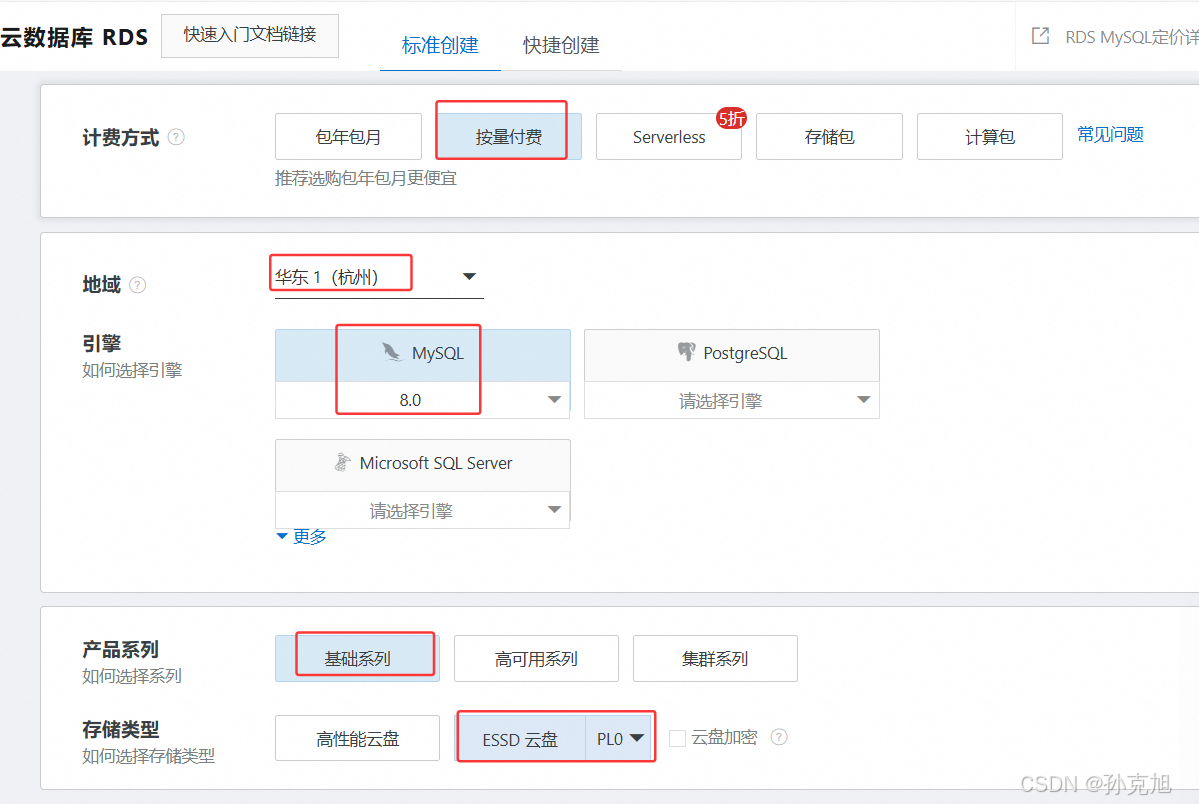Click 如何选择存储类型 help link
The image size is (1199, 804).
tap(148, 756)
